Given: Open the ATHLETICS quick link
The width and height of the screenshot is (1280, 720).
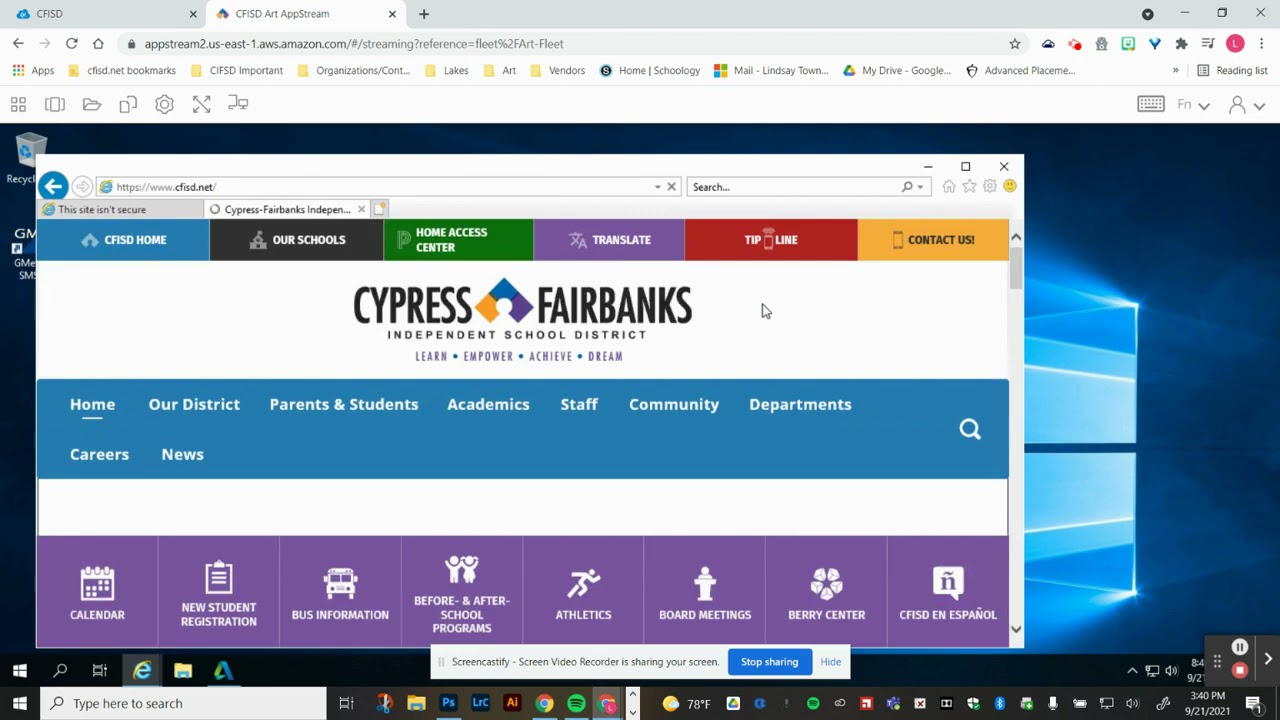Looking at the screenshot, I should tap(583, 592).
